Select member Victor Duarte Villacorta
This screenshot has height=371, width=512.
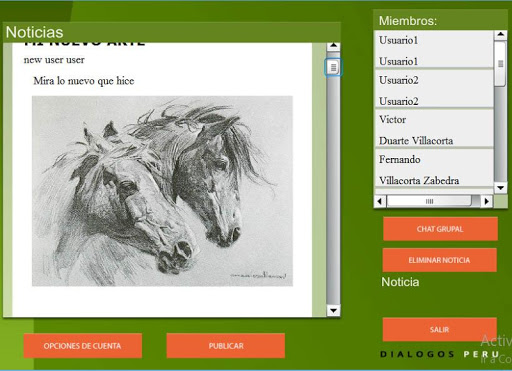tap(434, 129)
